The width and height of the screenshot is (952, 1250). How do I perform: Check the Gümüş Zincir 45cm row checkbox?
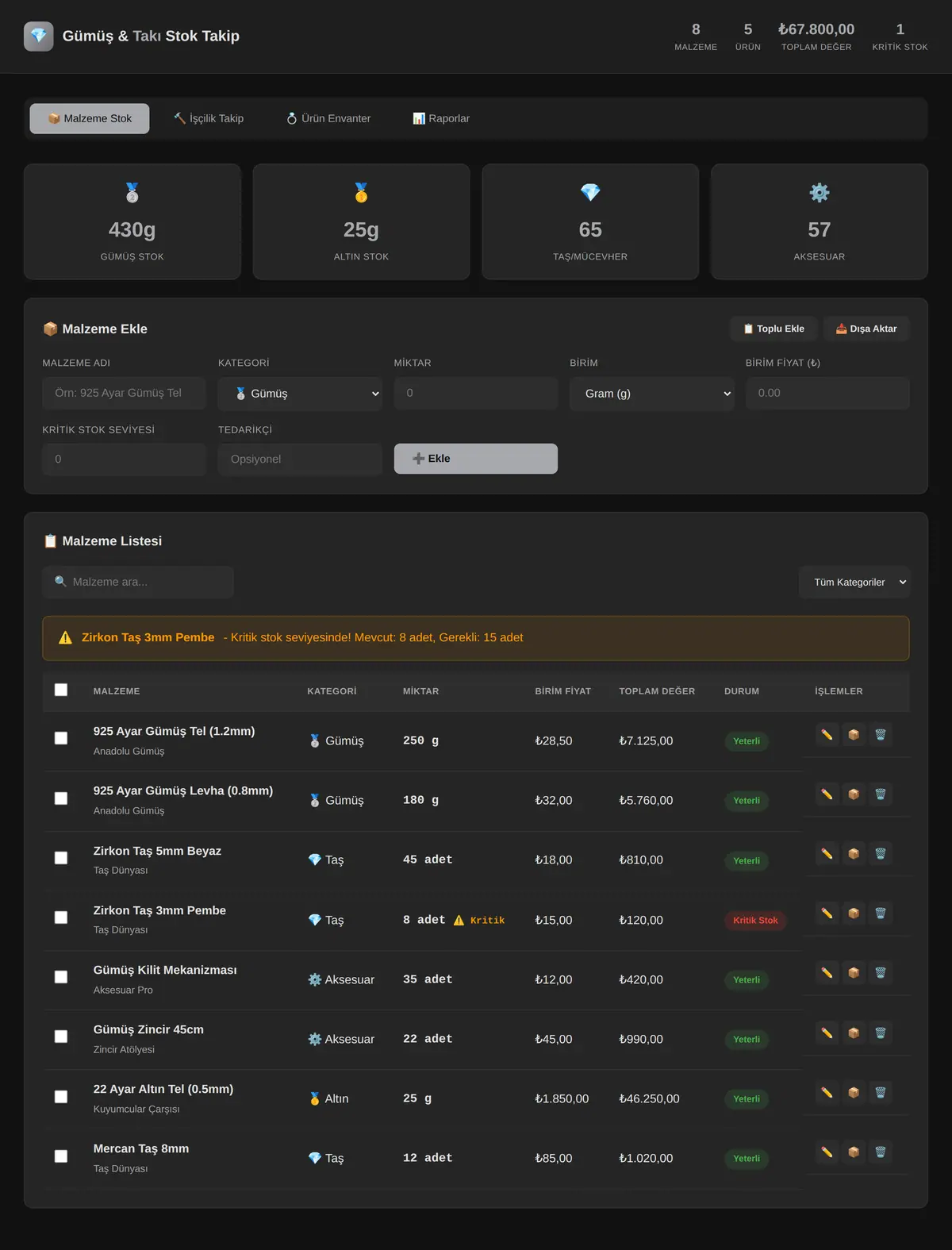pos(61,1037)
